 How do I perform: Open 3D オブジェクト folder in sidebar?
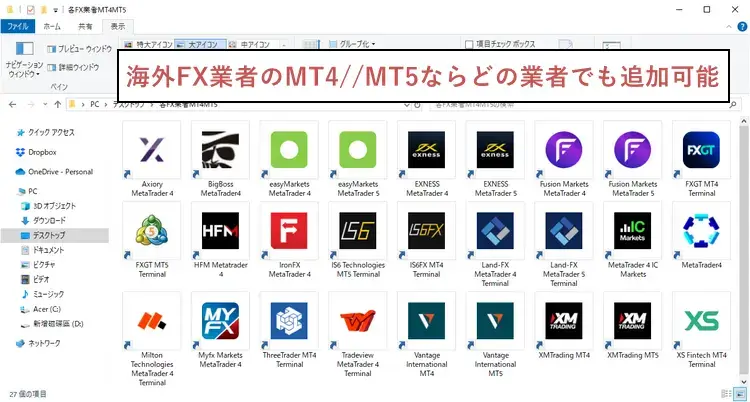pos(49,206)
